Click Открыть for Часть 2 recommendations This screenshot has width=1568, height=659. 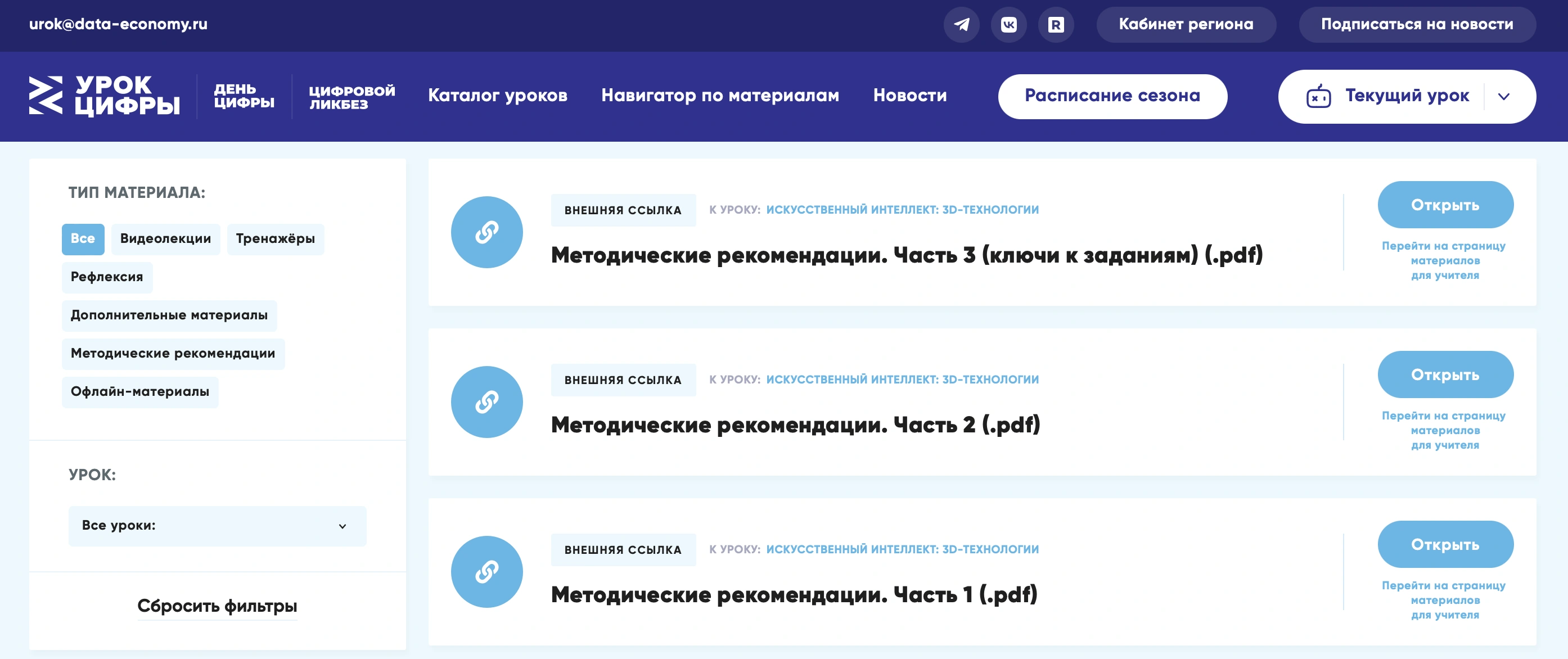1445,374
